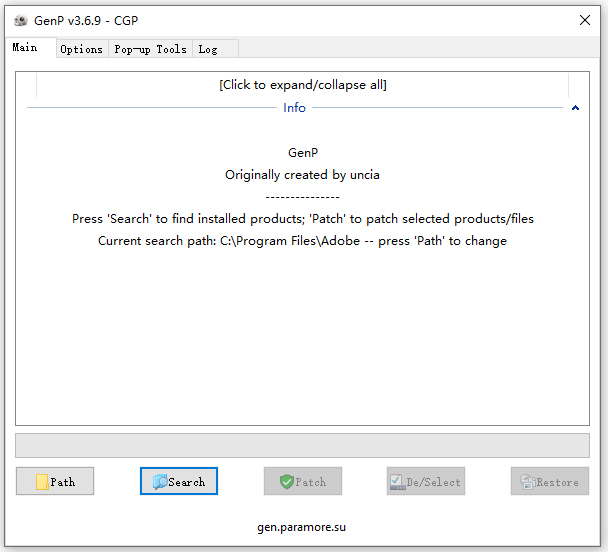This screenshot has width=608, height=552.
Task: Open the Pop-up Tools tab
Action: tap(150, 49)
